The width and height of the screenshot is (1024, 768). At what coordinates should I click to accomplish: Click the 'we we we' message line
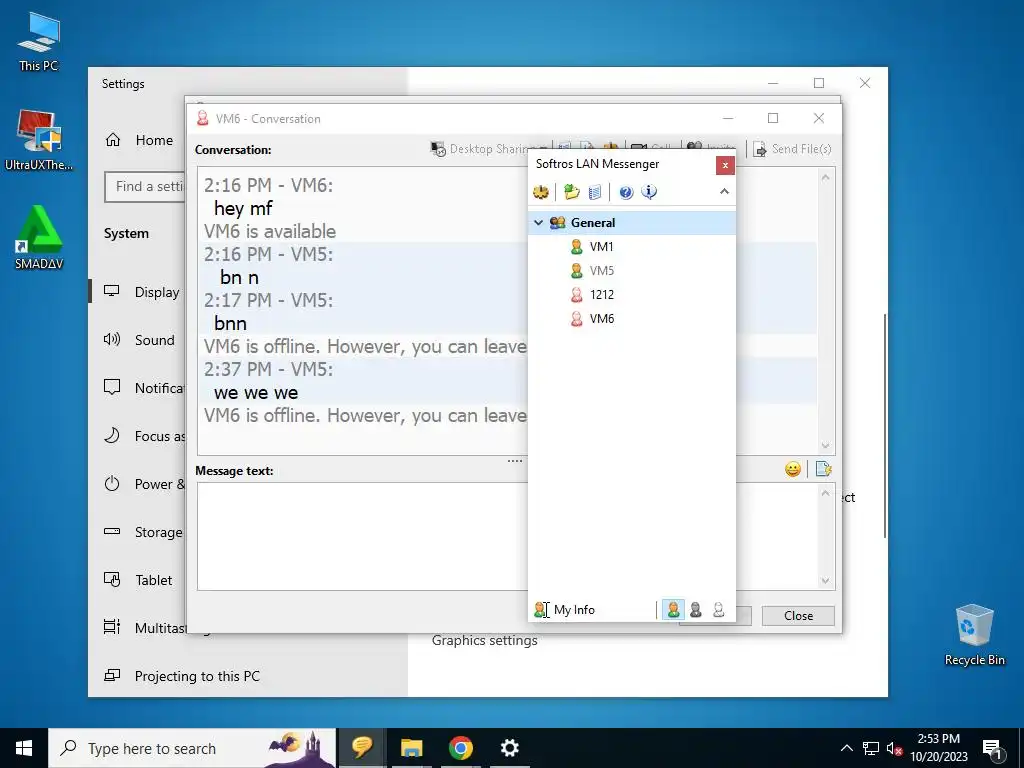(256, 392)
